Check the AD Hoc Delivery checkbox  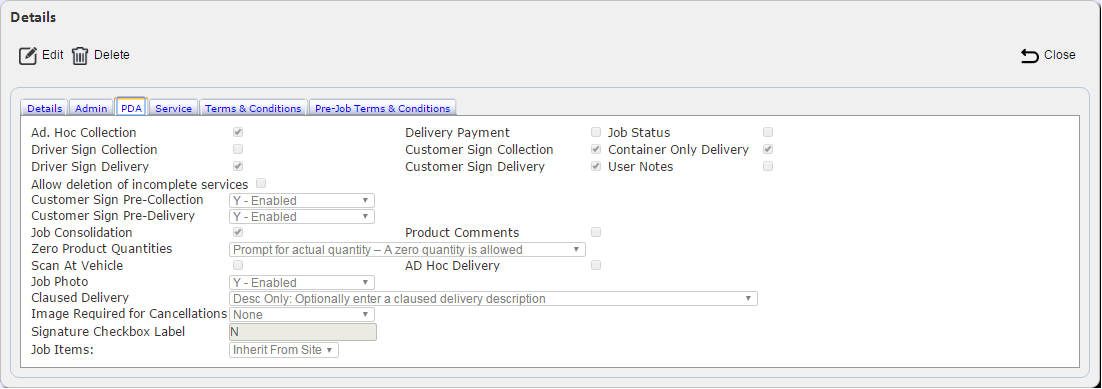pos(596,265)
